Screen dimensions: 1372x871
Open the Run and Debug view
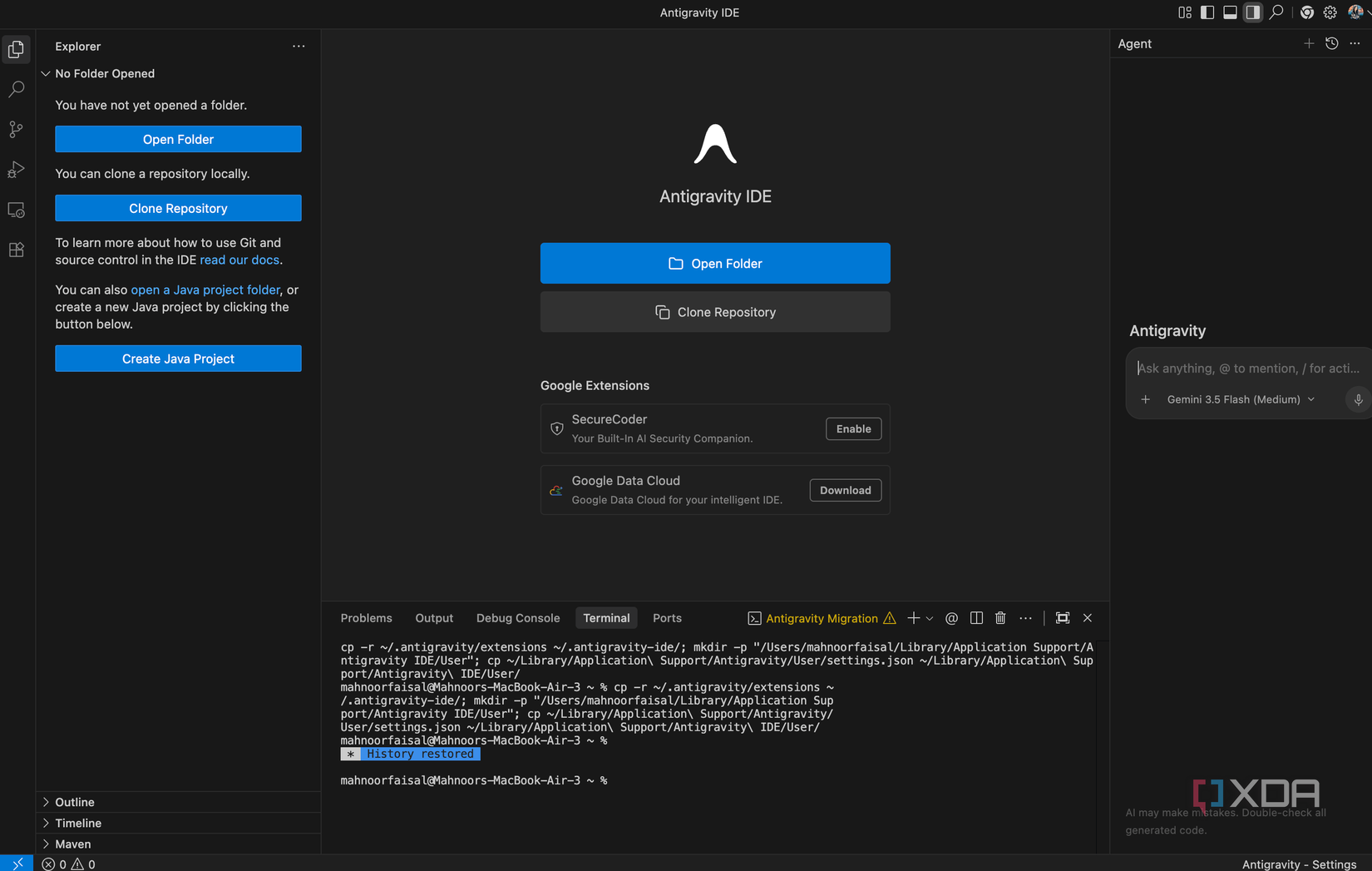pyautogui.click(x=17, y=169)
